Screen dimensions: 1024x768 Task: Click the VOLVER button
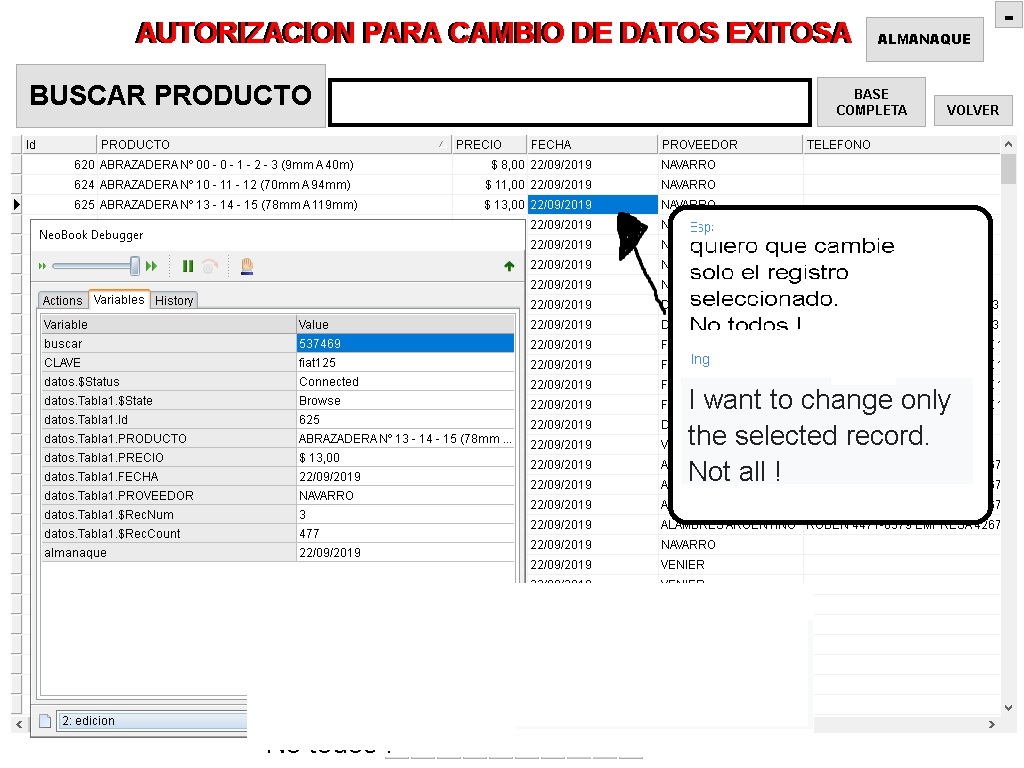(x=973, y=110)
